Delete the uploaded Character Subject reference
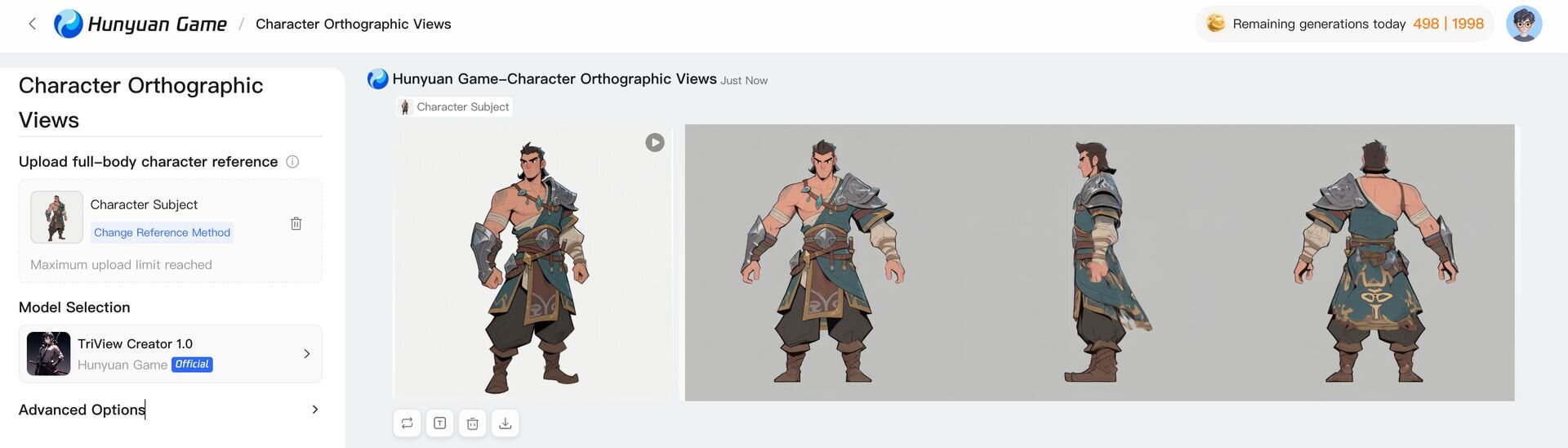Image resolution: width=1568 pixels, height=448 pixels. (296, 223)
